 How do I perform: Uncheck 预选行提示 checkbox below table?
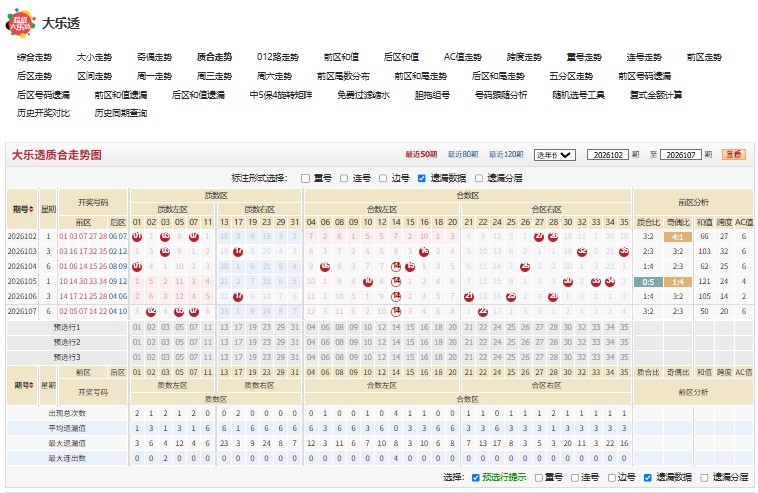point(475,478)
